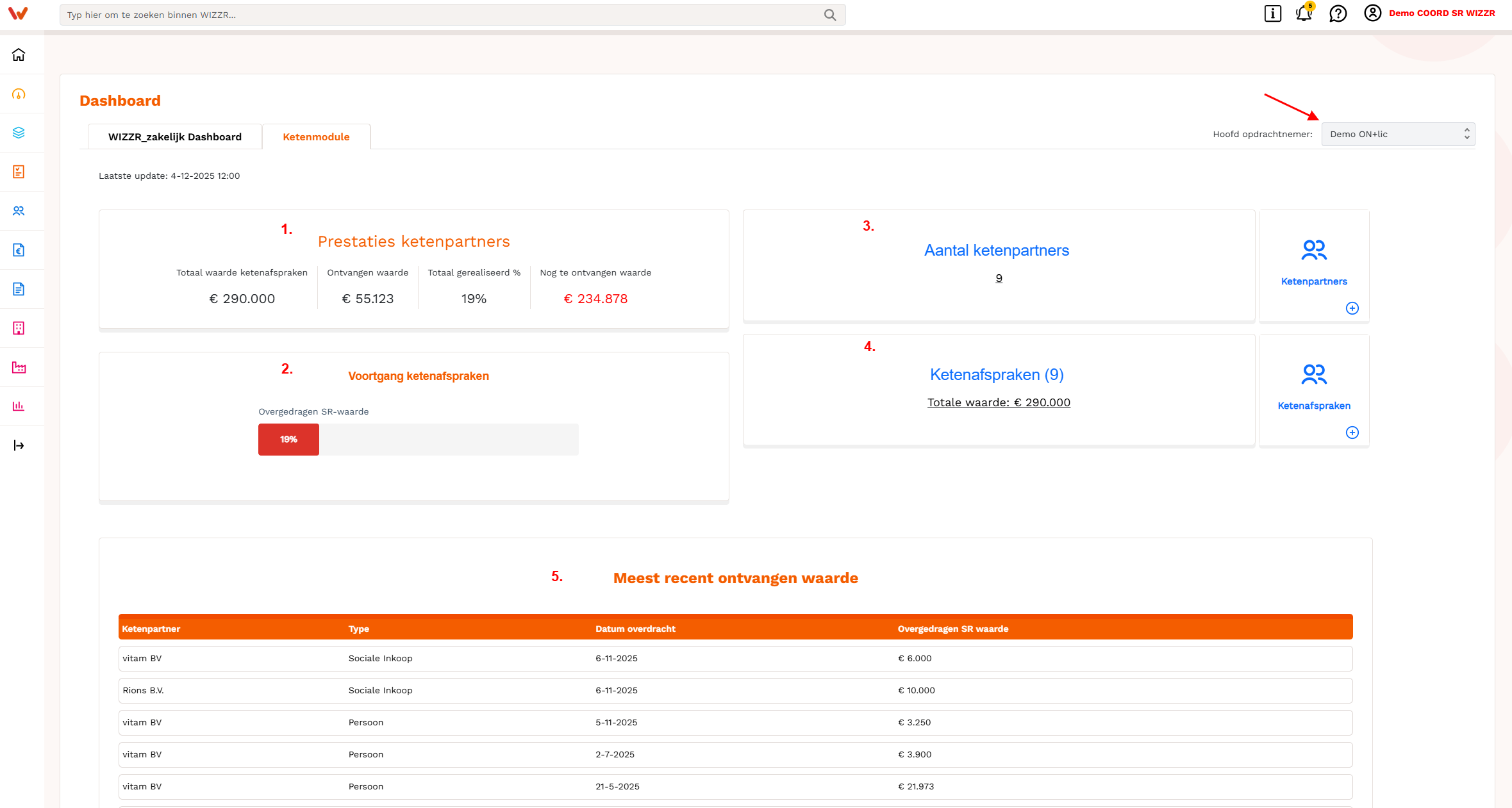Open the Hoofd opdrachtnemer dropdown
This screenshot has width=1512, height=808.
click(x=1398, y=134)
